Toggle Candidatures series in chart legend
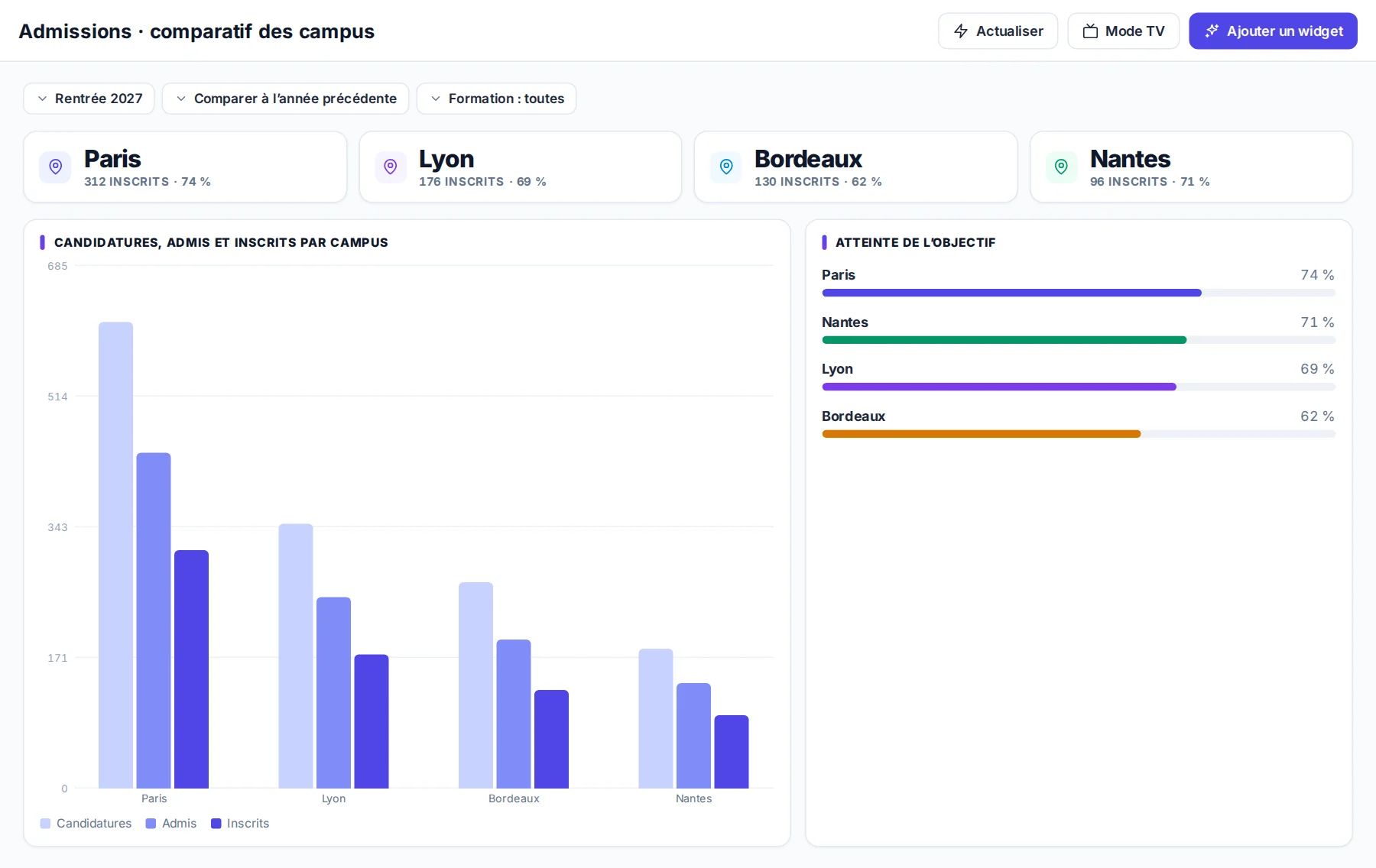Viewport: 1376px width, 868px height. click(86, 824)
